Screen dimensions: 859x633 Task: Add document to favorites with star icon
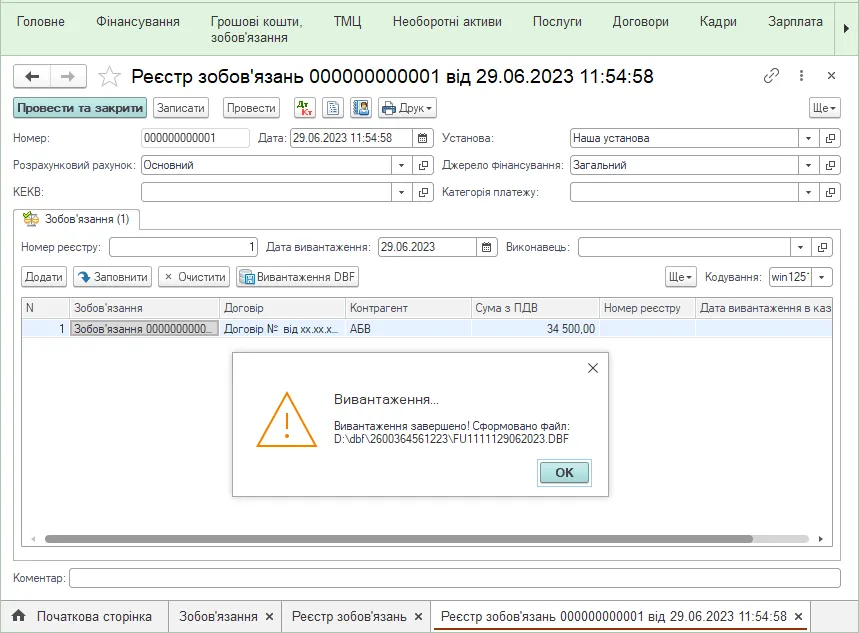tap(109, 76)
